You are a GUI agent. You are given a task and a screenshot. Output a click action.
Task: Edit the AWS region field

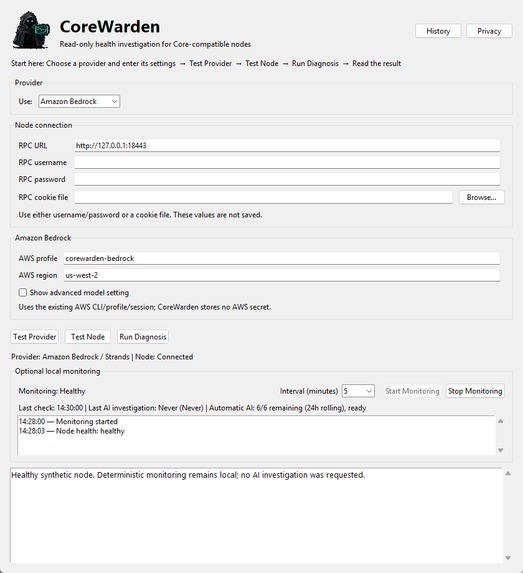point(281,275)
